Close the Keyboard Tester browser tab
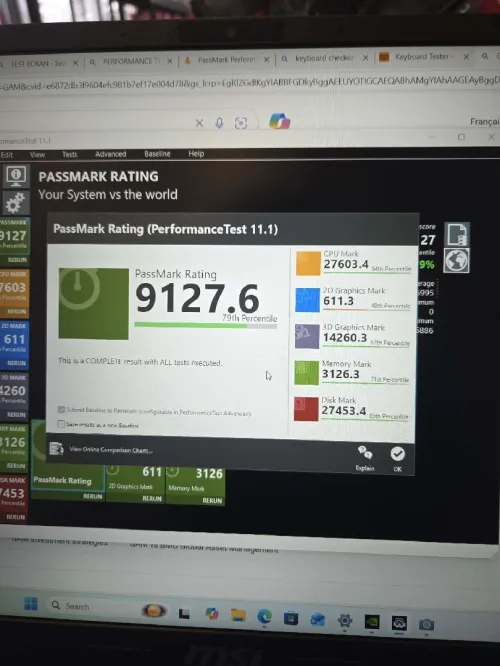Screen dimensions: 500x666 (466, 56)
